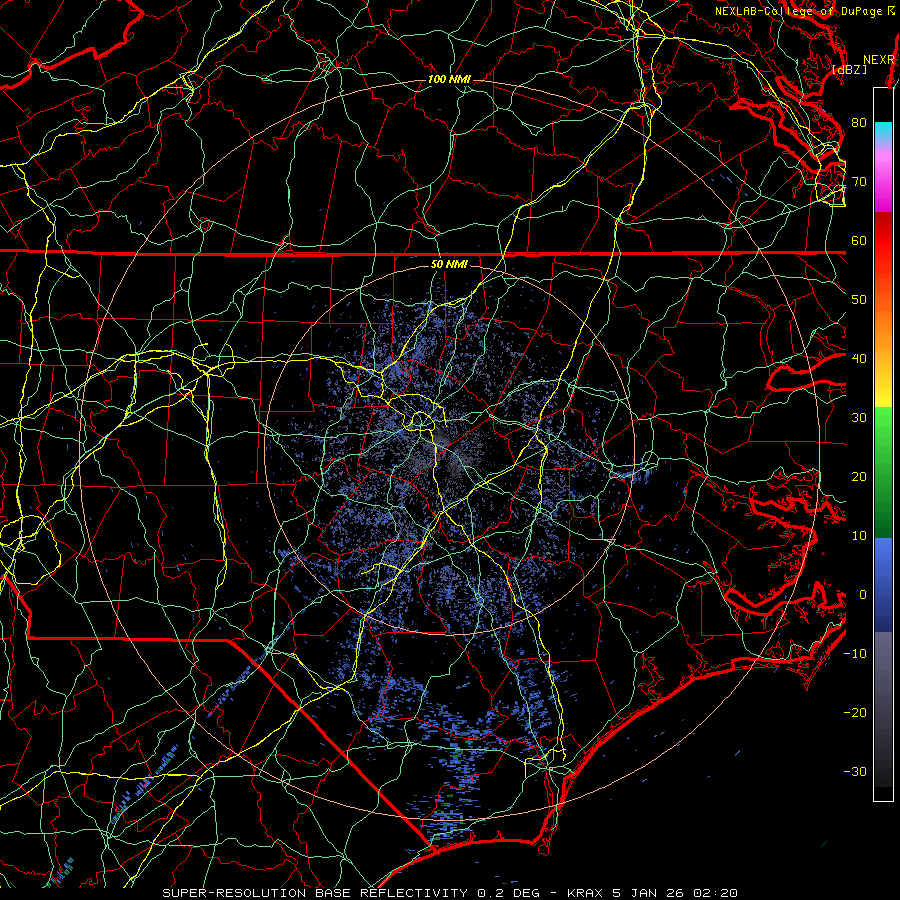Select the -30 value on the dBZ scale
Screen dimensions: 900x900
[x=855, y=772]
